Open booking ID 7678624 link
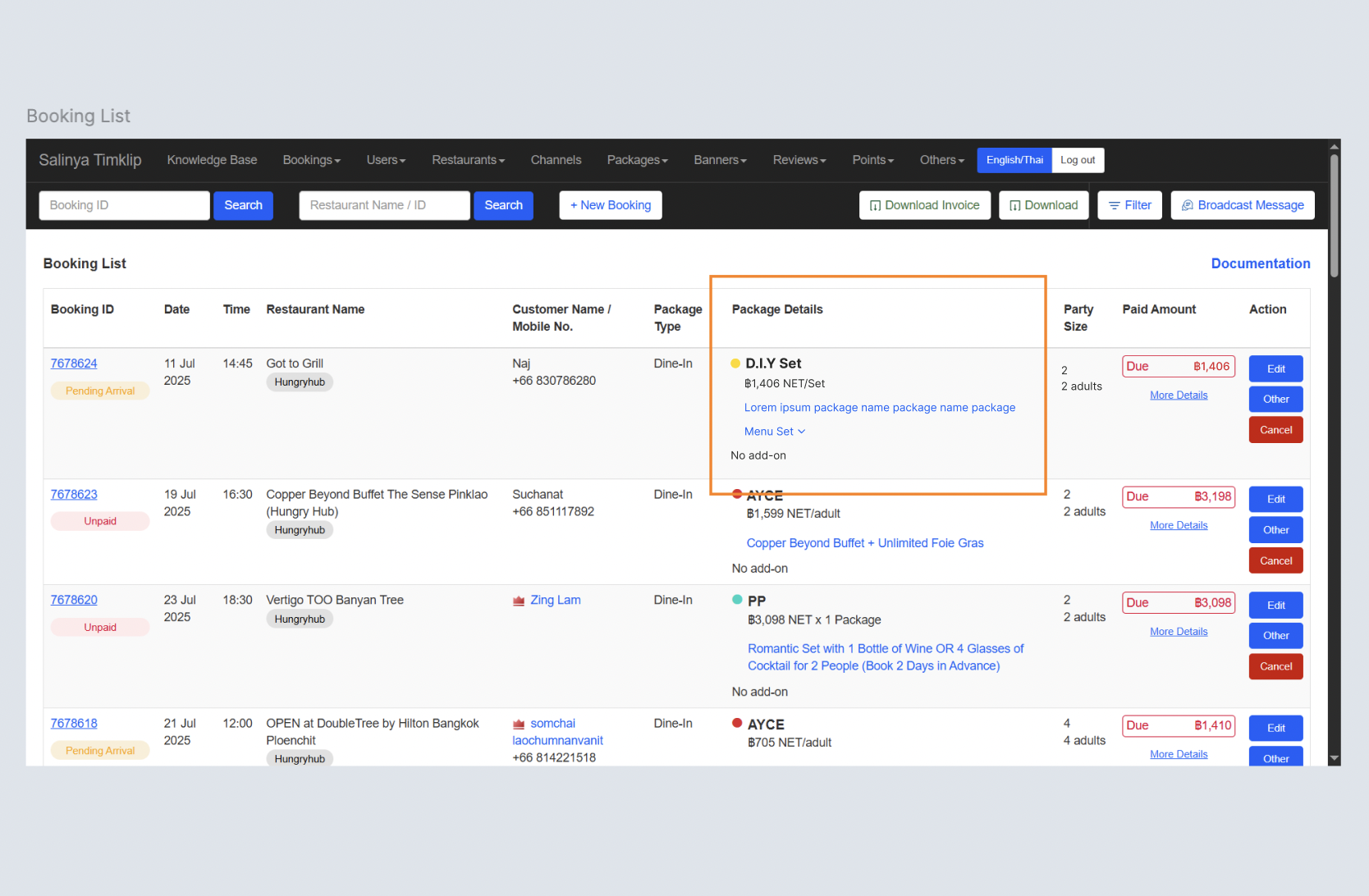Viewport: 1369px width, 896px height. pyautogui.click(x=74, y=363)
